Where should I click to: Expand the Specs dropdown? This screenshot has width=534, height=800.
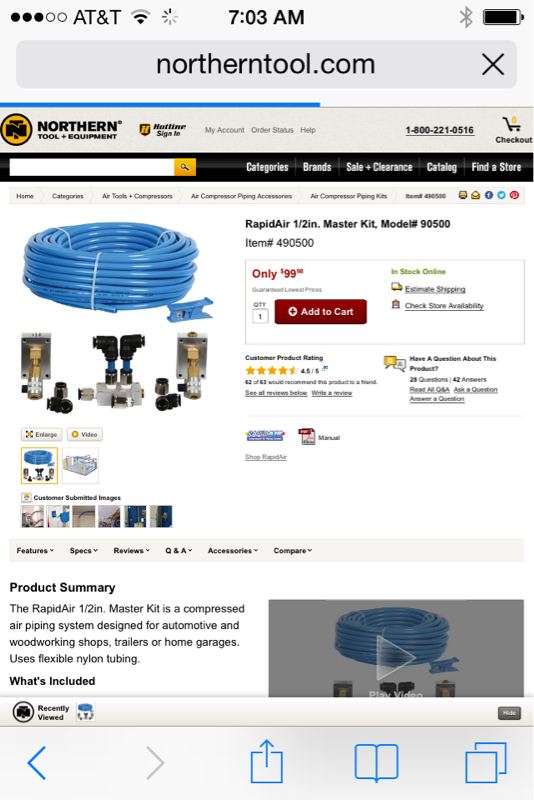(84, 551)
